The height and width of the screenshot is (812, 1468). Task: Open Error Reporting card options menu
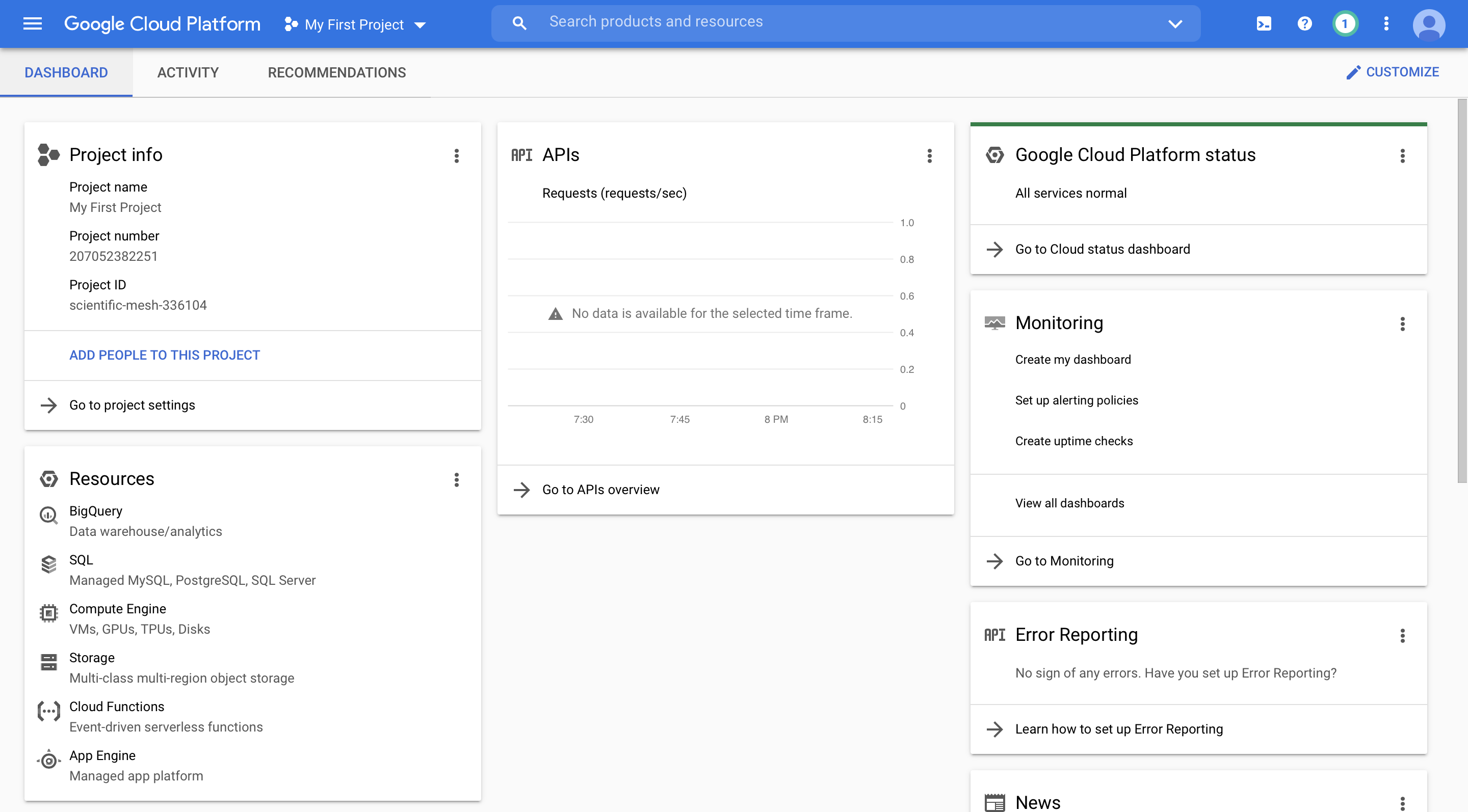pyautogui.click(x=1402, y=635)
